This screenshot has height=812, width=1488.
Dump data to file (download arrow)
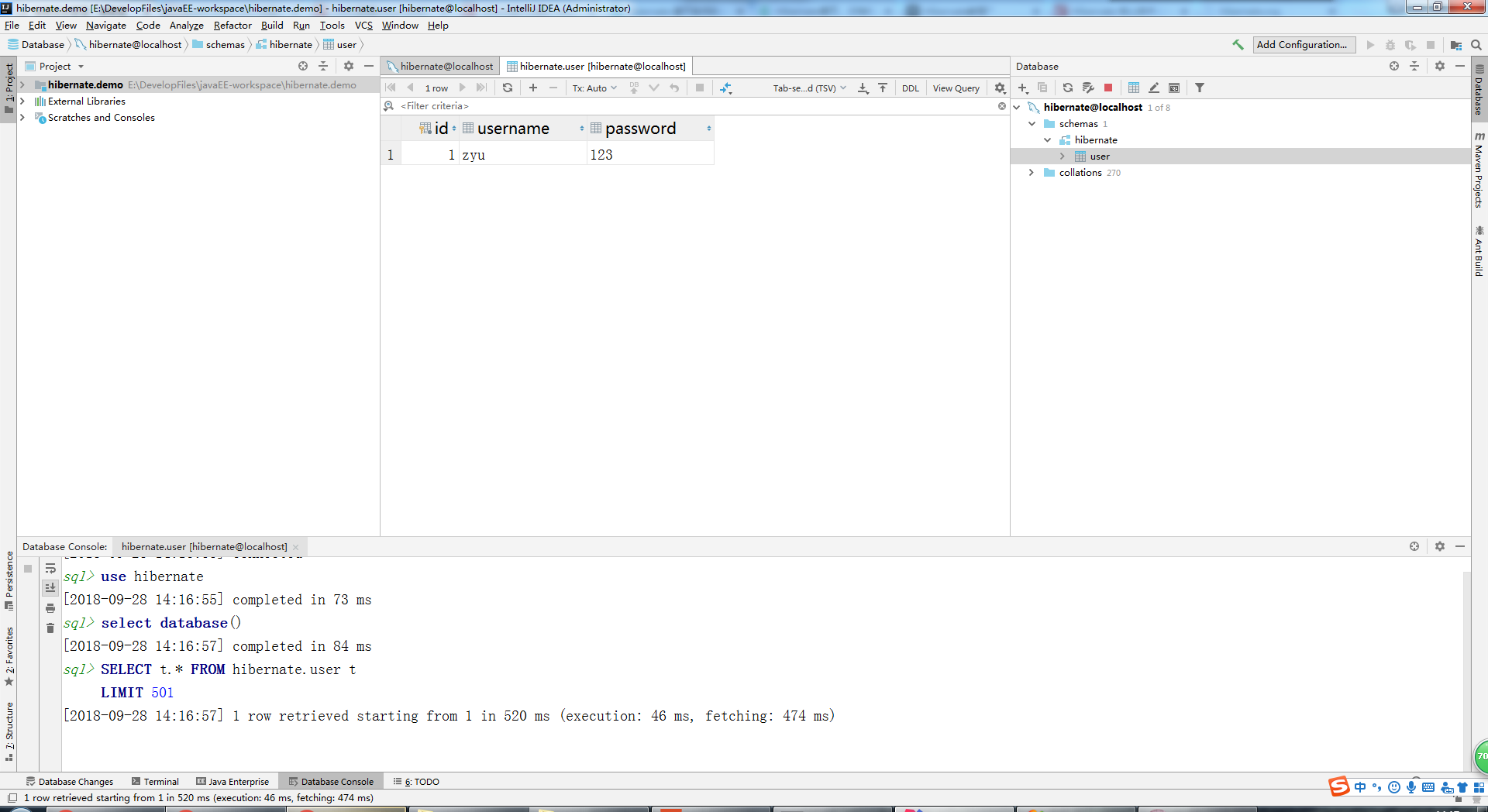click(x=863, y=88)
